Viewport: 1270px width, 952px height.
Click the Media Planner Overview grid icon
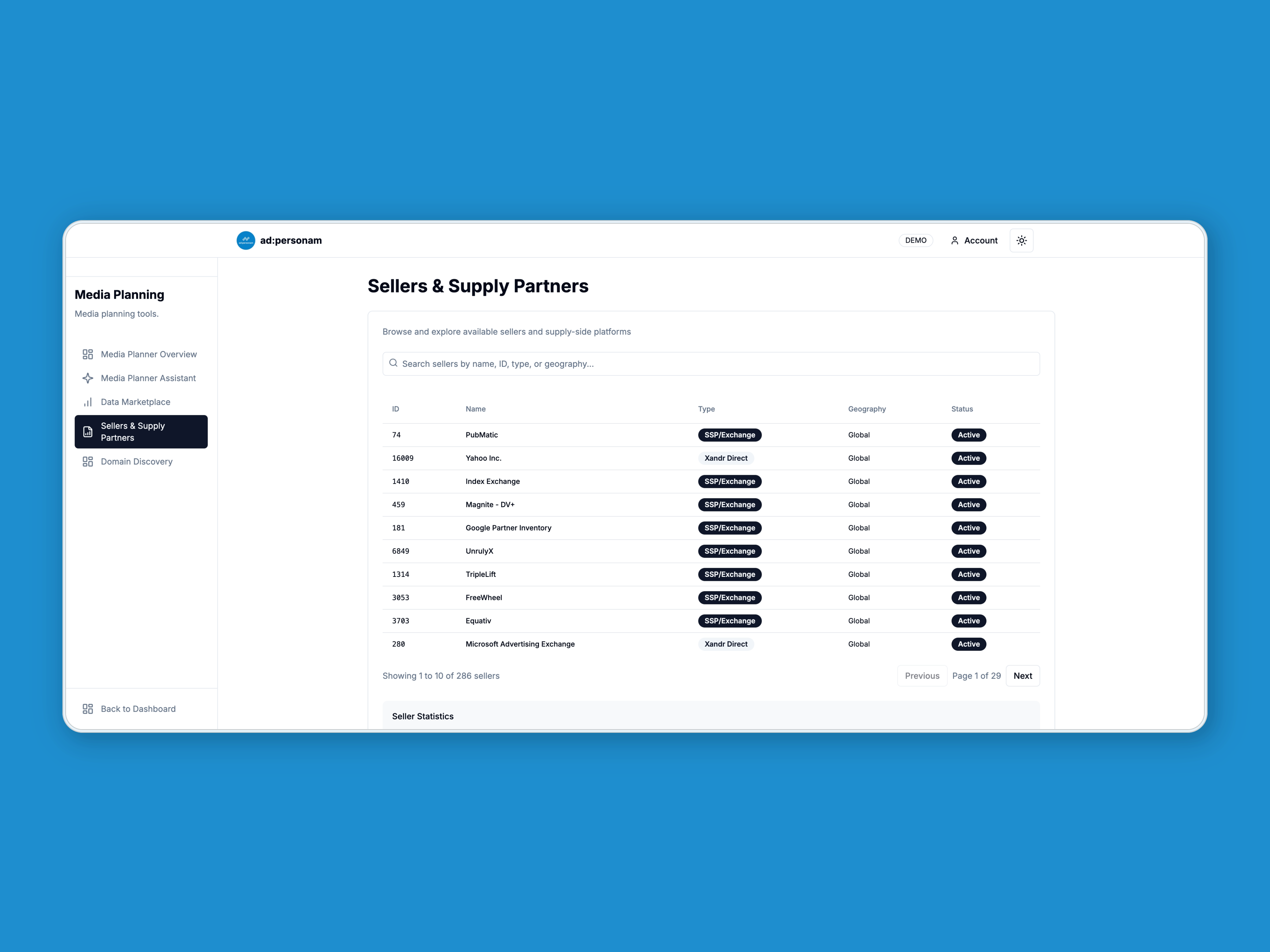[x=88, y=354]
